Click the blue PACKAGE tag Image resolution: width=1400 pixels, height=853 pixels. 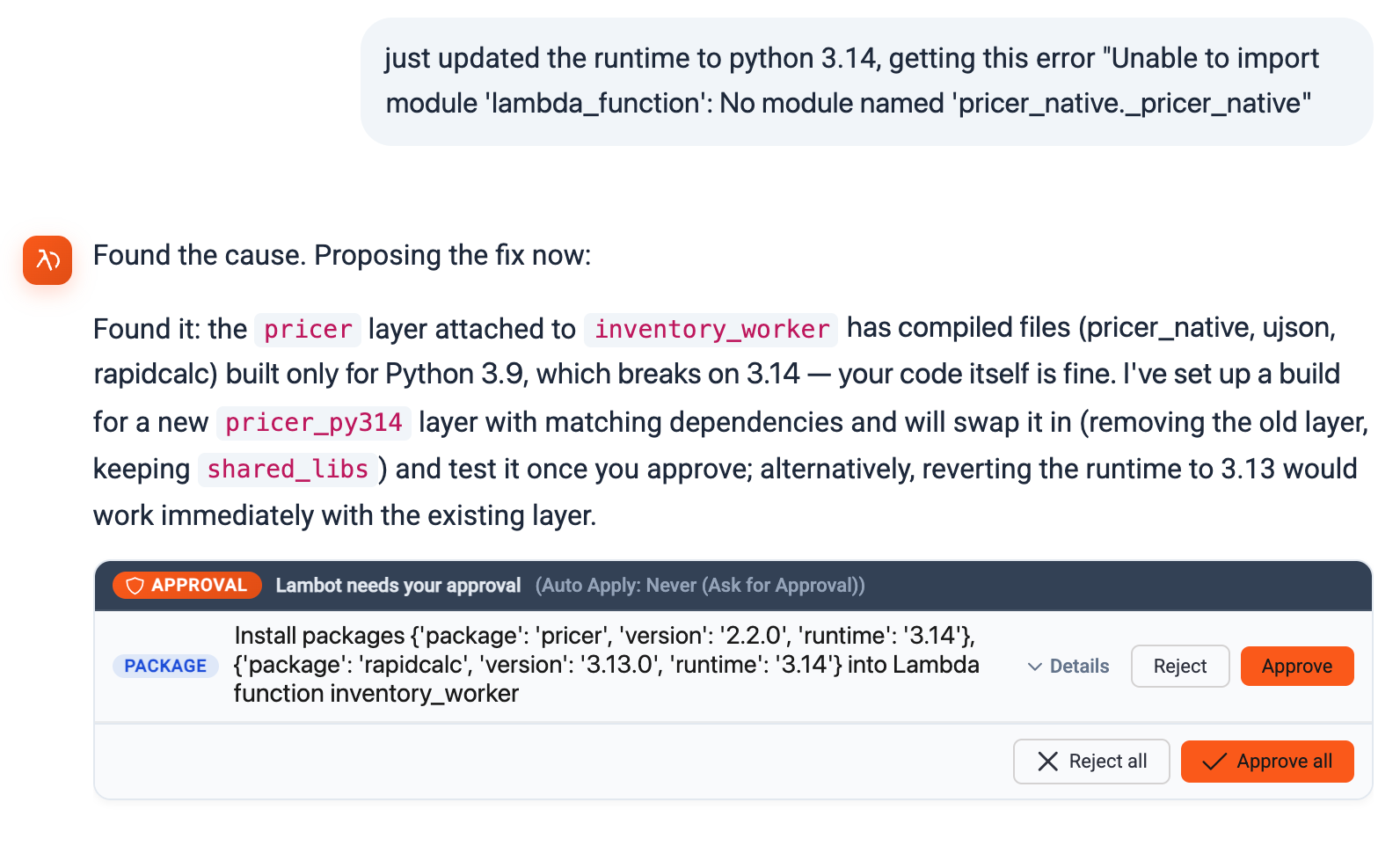pyautogui.click(x=165, y=667)
